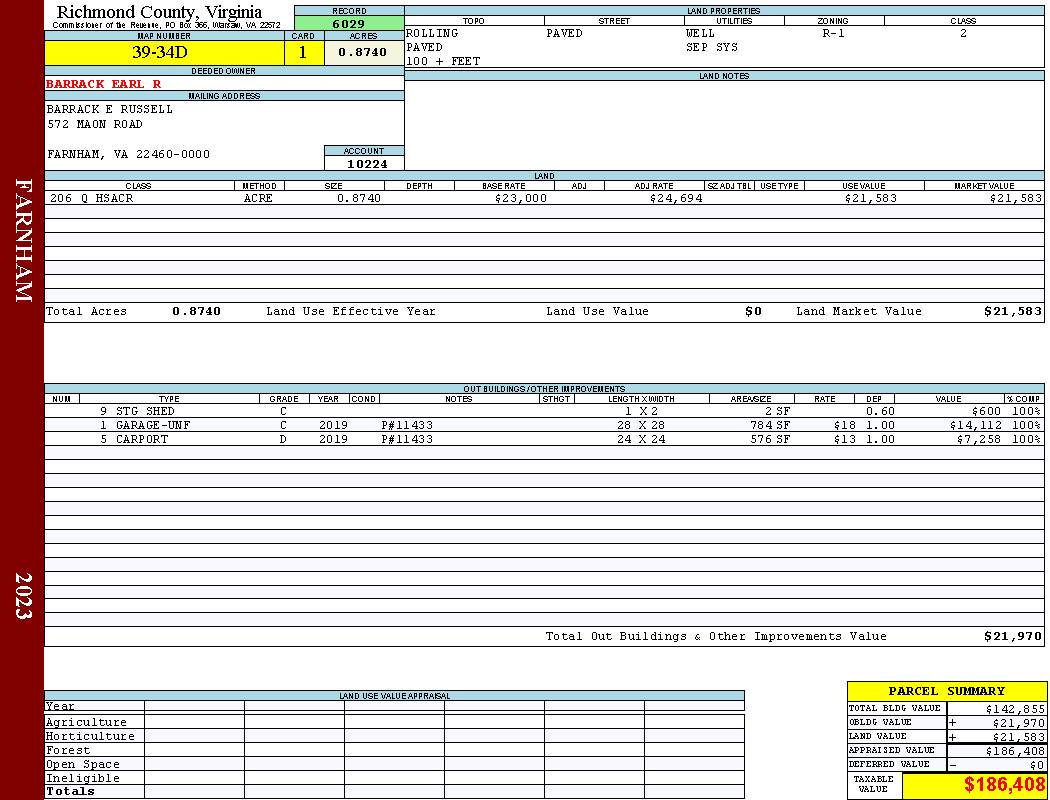Click the 2023 year in sidebar

point(23,595)
